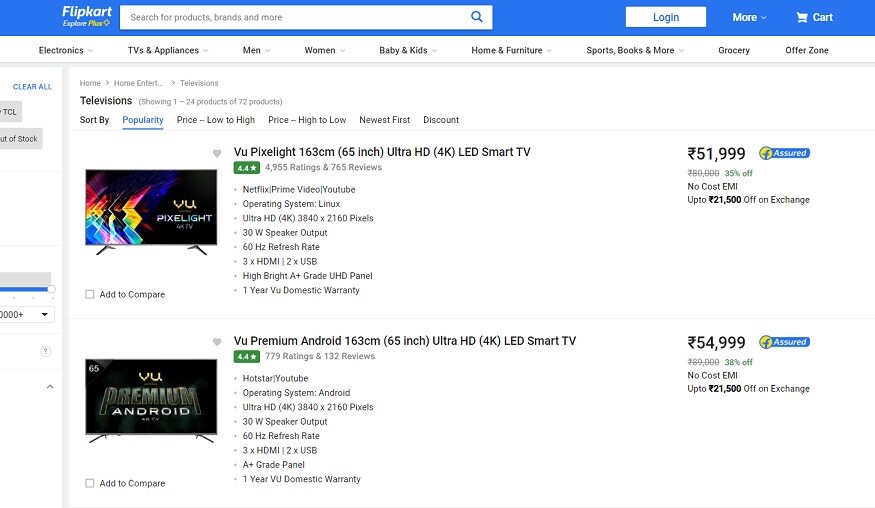The width and height of the screenshot is (875, 508).
Task: Sort by Newest First
Action: [384, 120]
